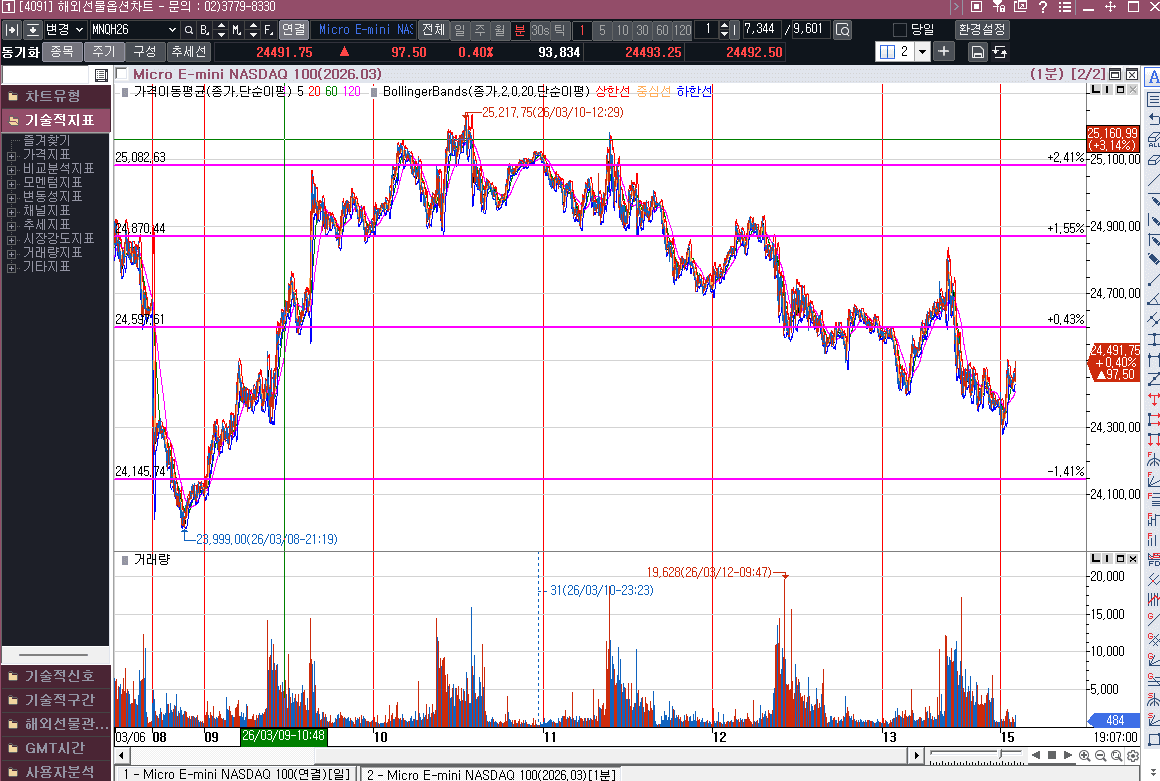Open the 차트유형 sidebar section
The height and width of the screenshot is (781, 1160).
point(54,96)
